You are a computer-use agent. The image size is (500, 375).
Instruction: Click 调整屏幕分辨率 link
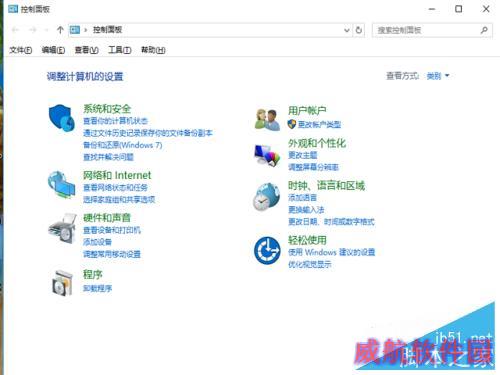point(313,167)
